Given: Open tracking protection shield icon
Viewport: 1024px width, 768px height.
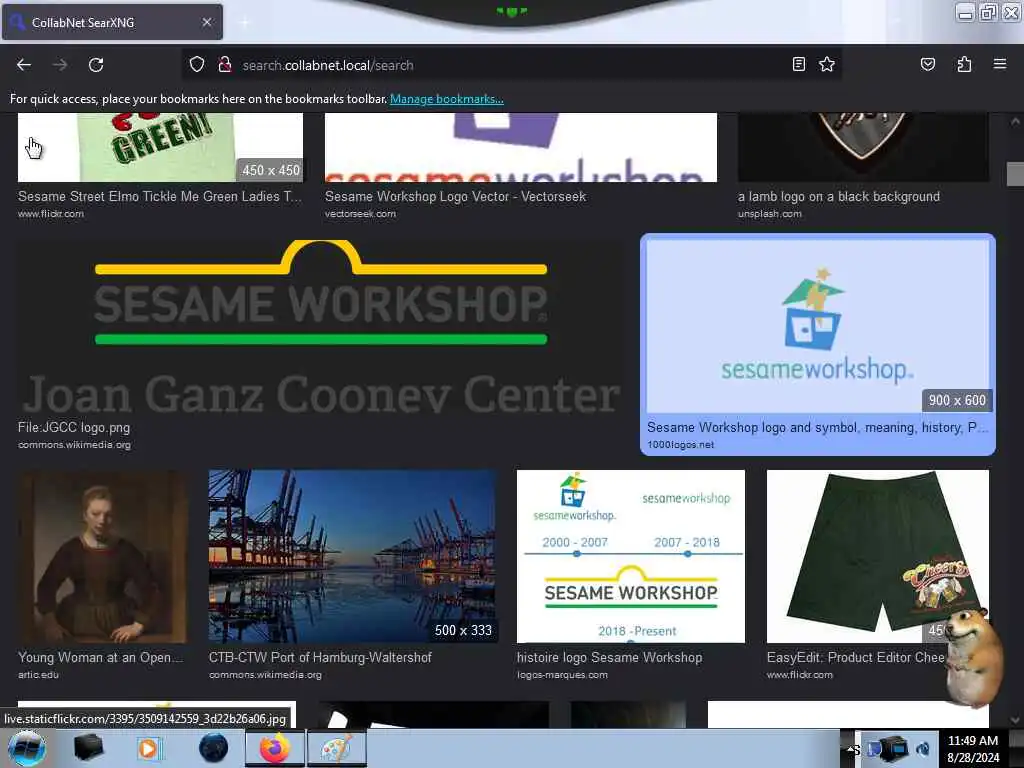Looking at the screenshot, I should 197,65.
